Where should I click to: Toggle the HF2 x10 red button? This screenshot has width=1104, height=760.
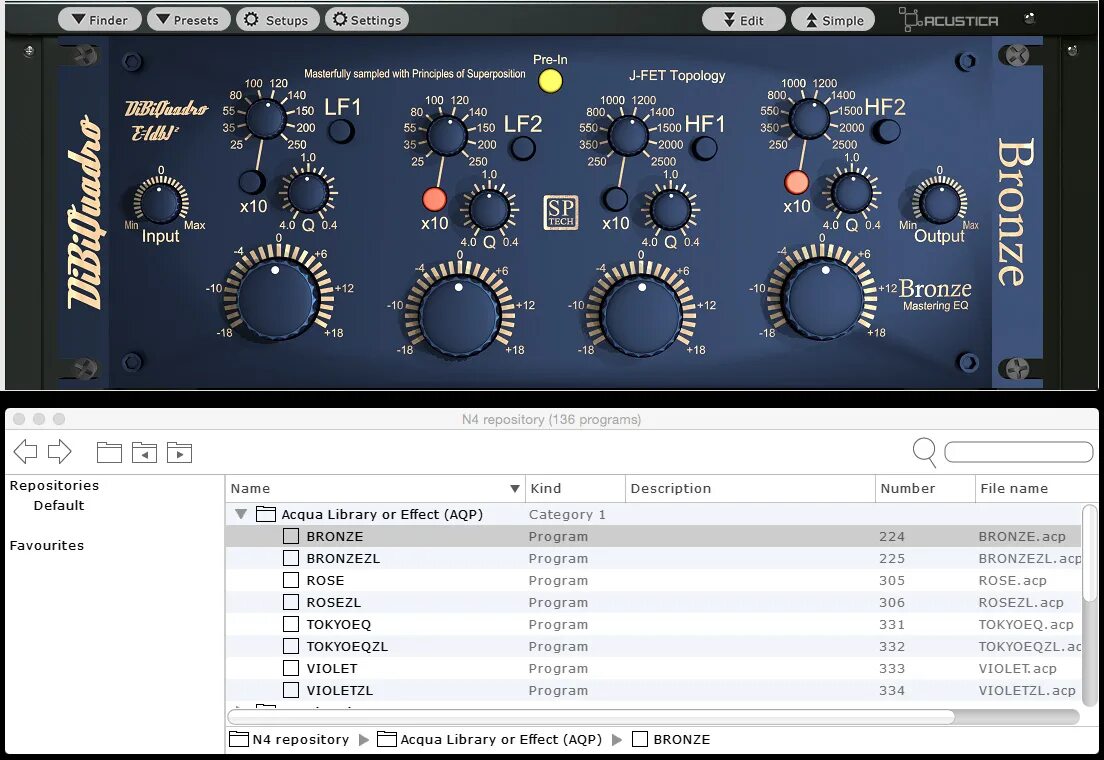(796, 182)
